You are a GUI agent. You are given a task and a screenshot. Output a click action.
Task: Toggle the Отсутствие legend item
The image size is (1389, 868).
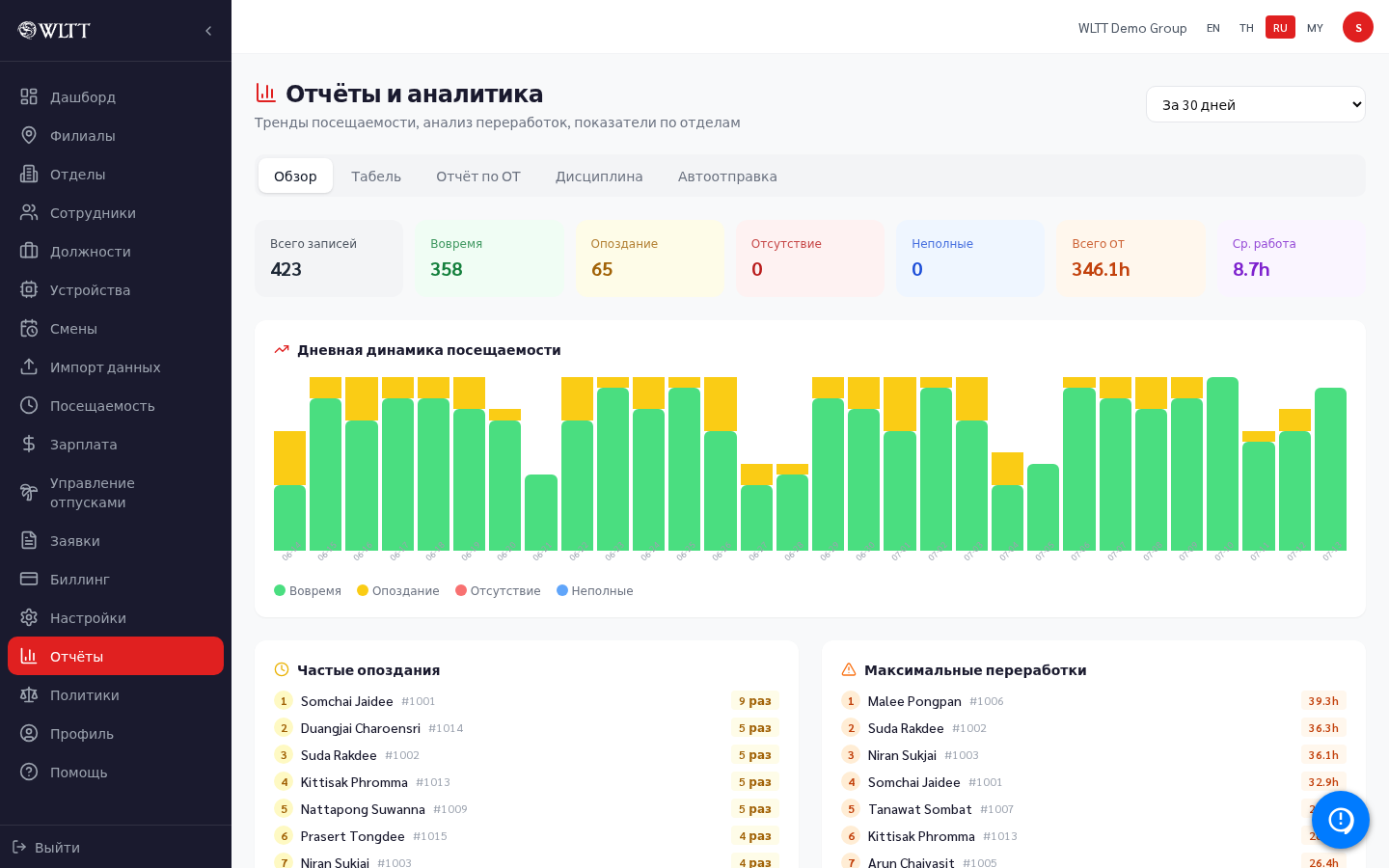498,590
